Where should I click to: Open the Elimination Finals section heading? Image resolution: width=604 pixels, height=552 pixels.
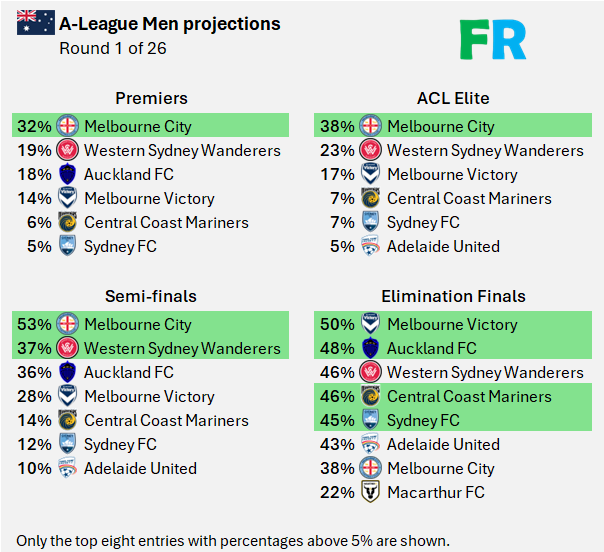[453, 296]
